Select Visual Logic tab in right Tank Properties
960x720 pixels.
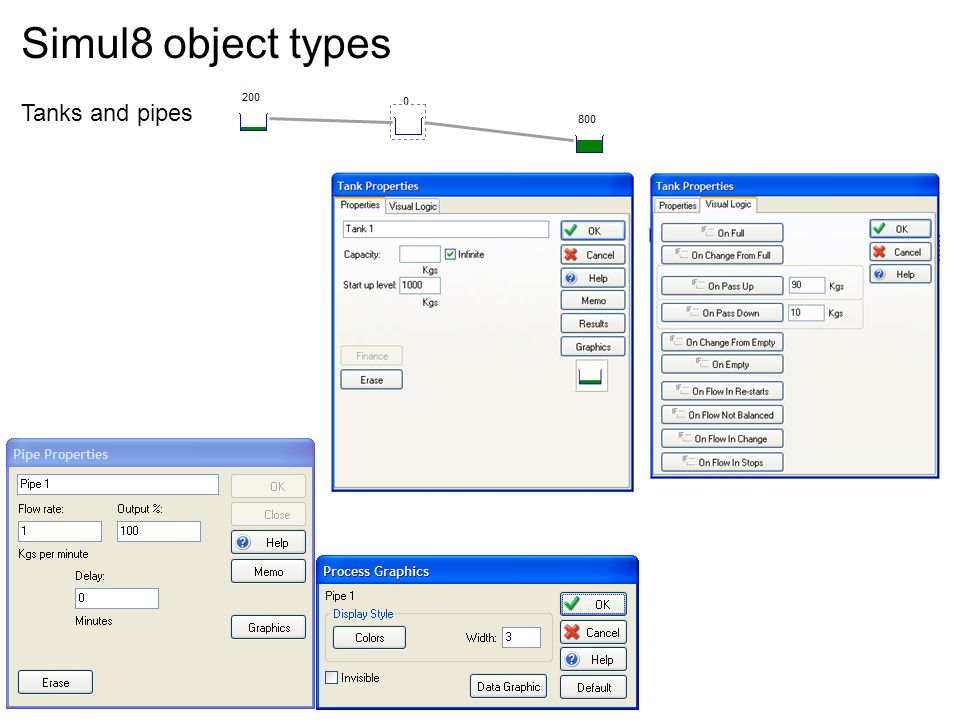click(728, 204)
